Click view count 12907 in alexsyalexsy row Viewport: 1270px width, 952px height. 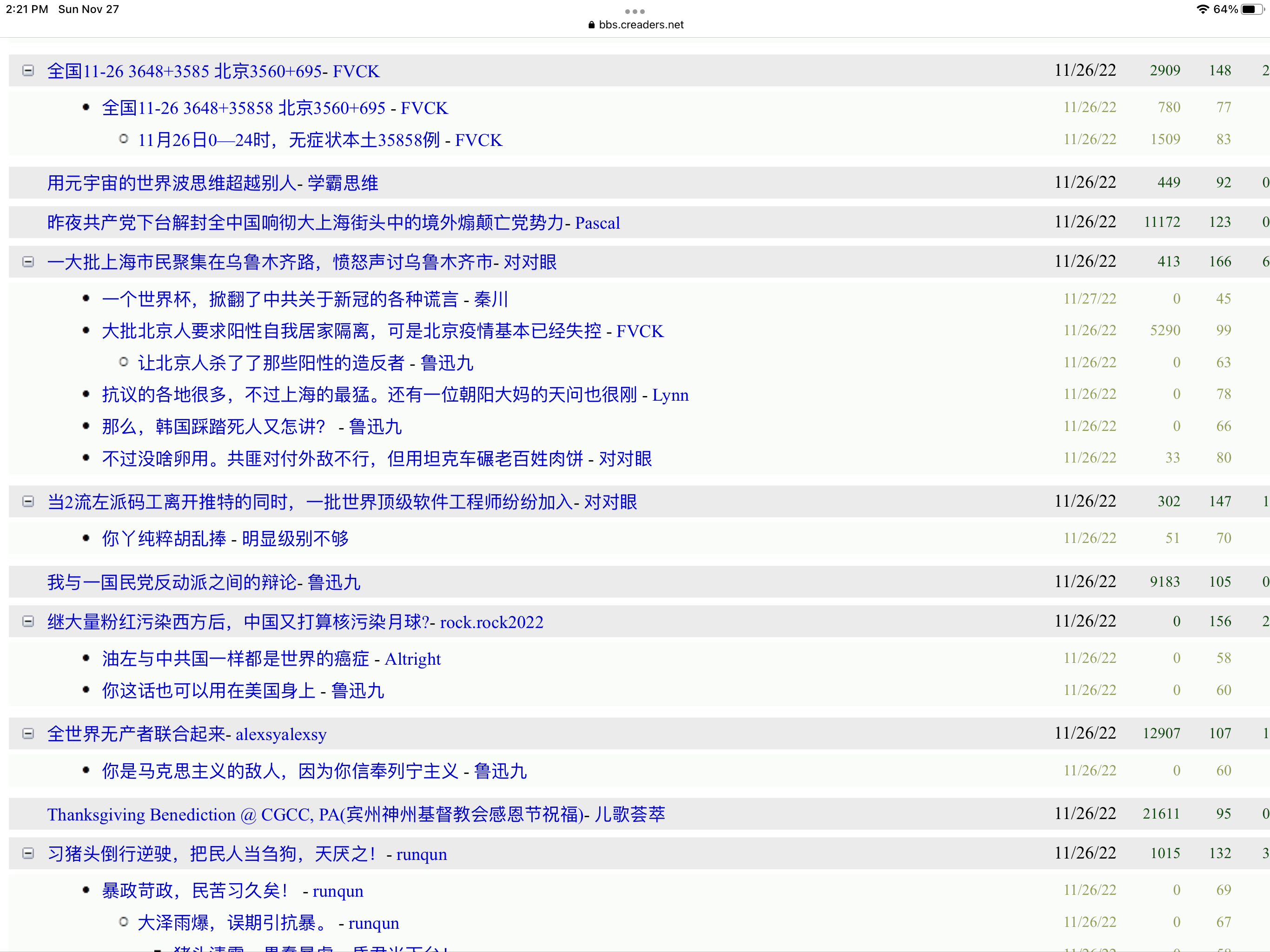[1162, 733]
